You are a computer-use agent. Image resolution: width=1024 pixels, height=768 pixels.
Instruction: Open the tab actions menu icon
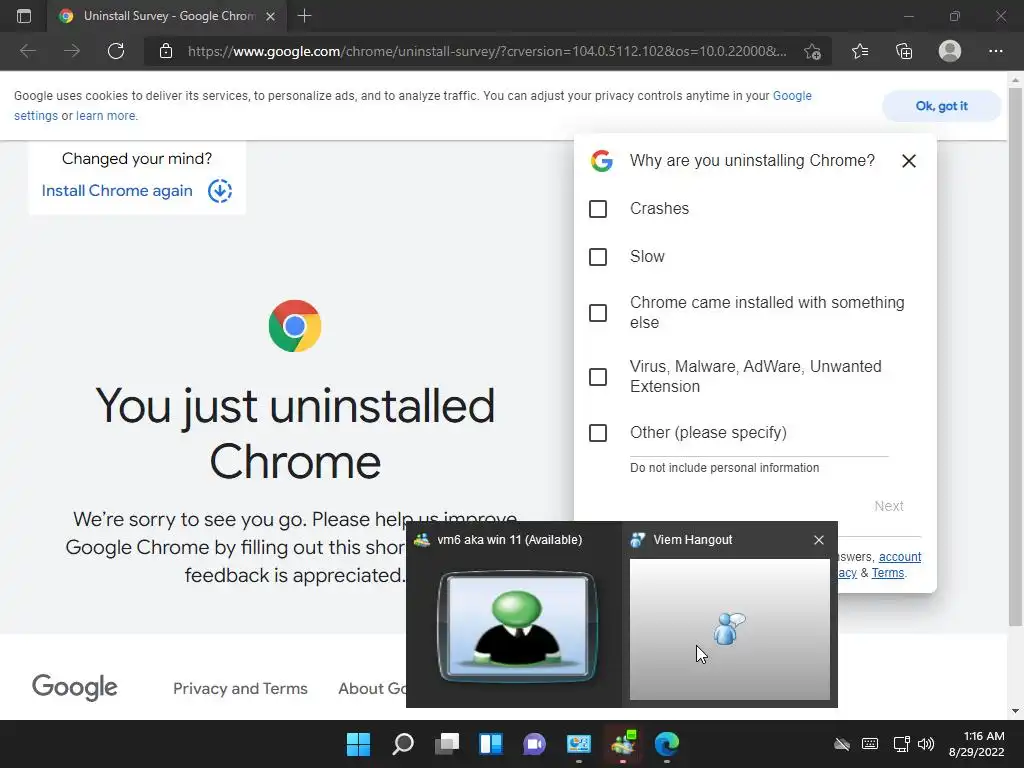(x=24, y=16)
